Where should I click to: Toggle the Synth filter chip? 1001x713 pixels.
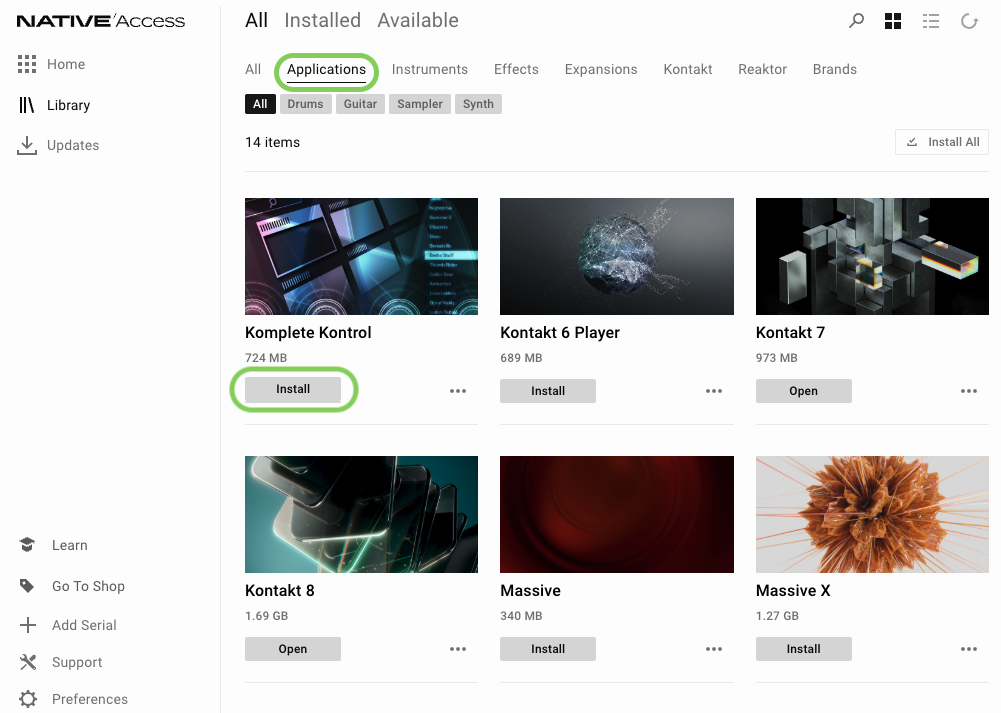coord(478,104)
